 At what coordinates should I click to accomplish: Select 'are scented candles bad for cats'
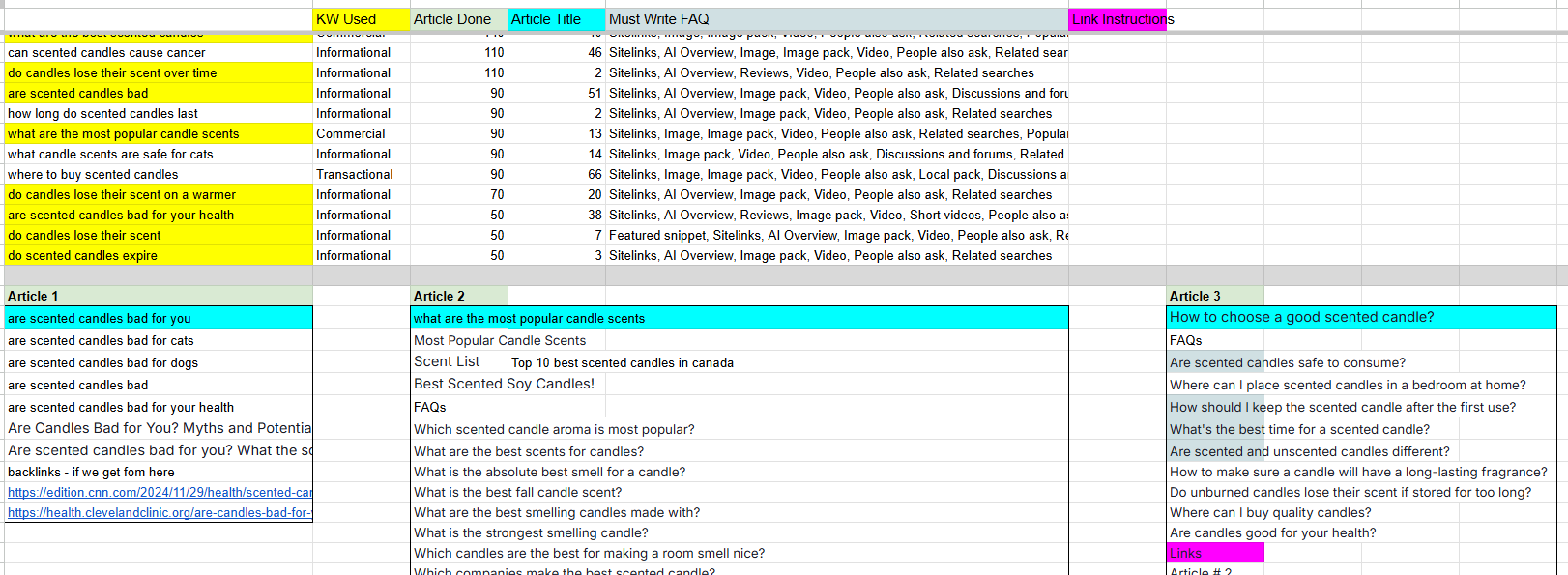[159, 341]
